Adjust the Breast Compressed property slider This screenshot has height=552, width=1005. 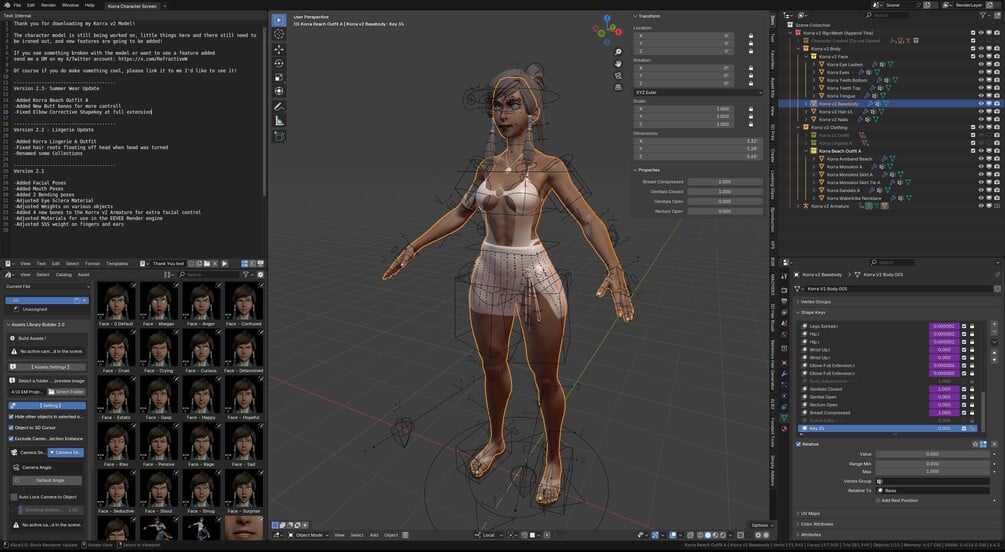(x=724, y=182)
